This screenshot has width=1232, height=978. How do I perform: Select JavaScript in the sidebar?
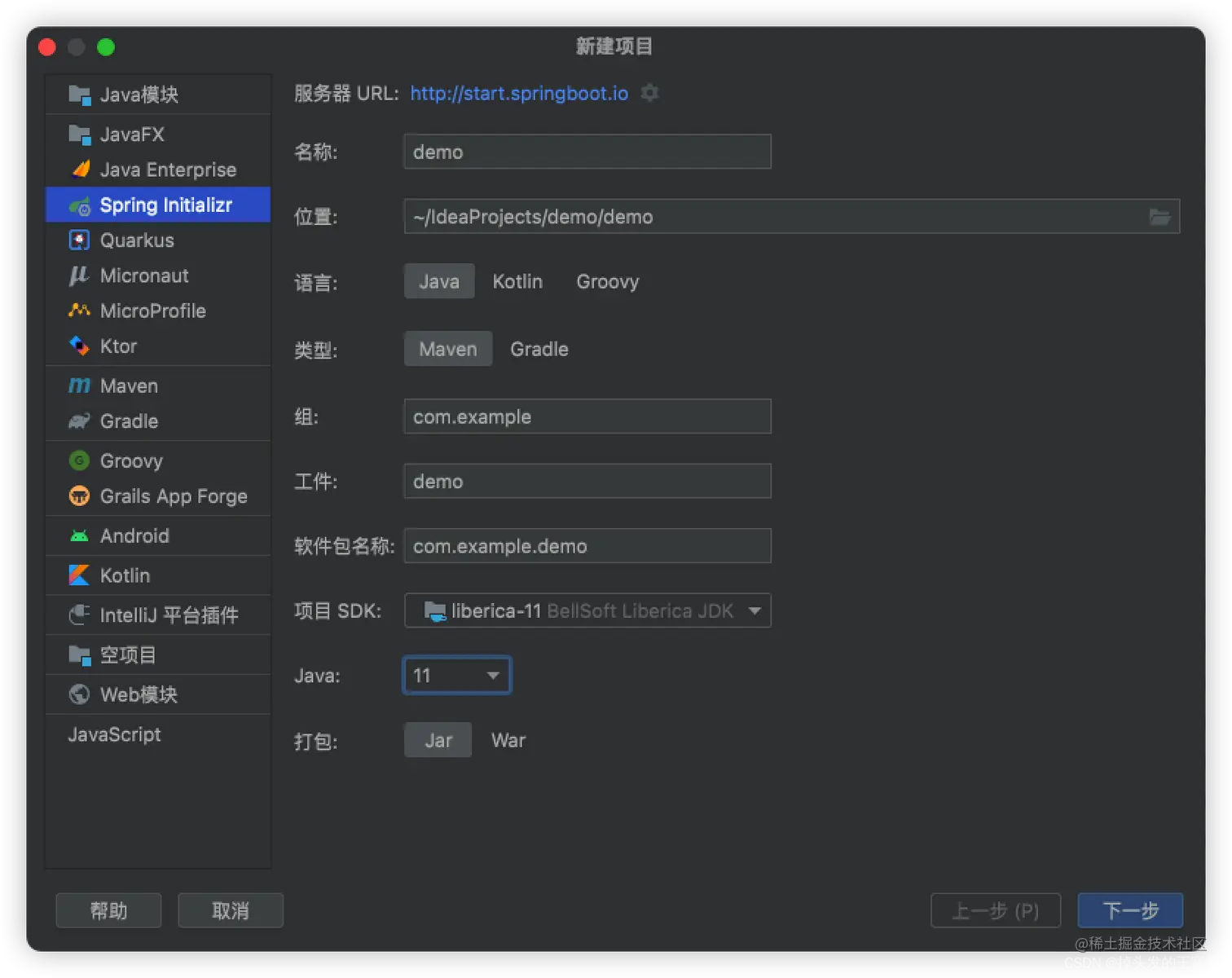114,734
